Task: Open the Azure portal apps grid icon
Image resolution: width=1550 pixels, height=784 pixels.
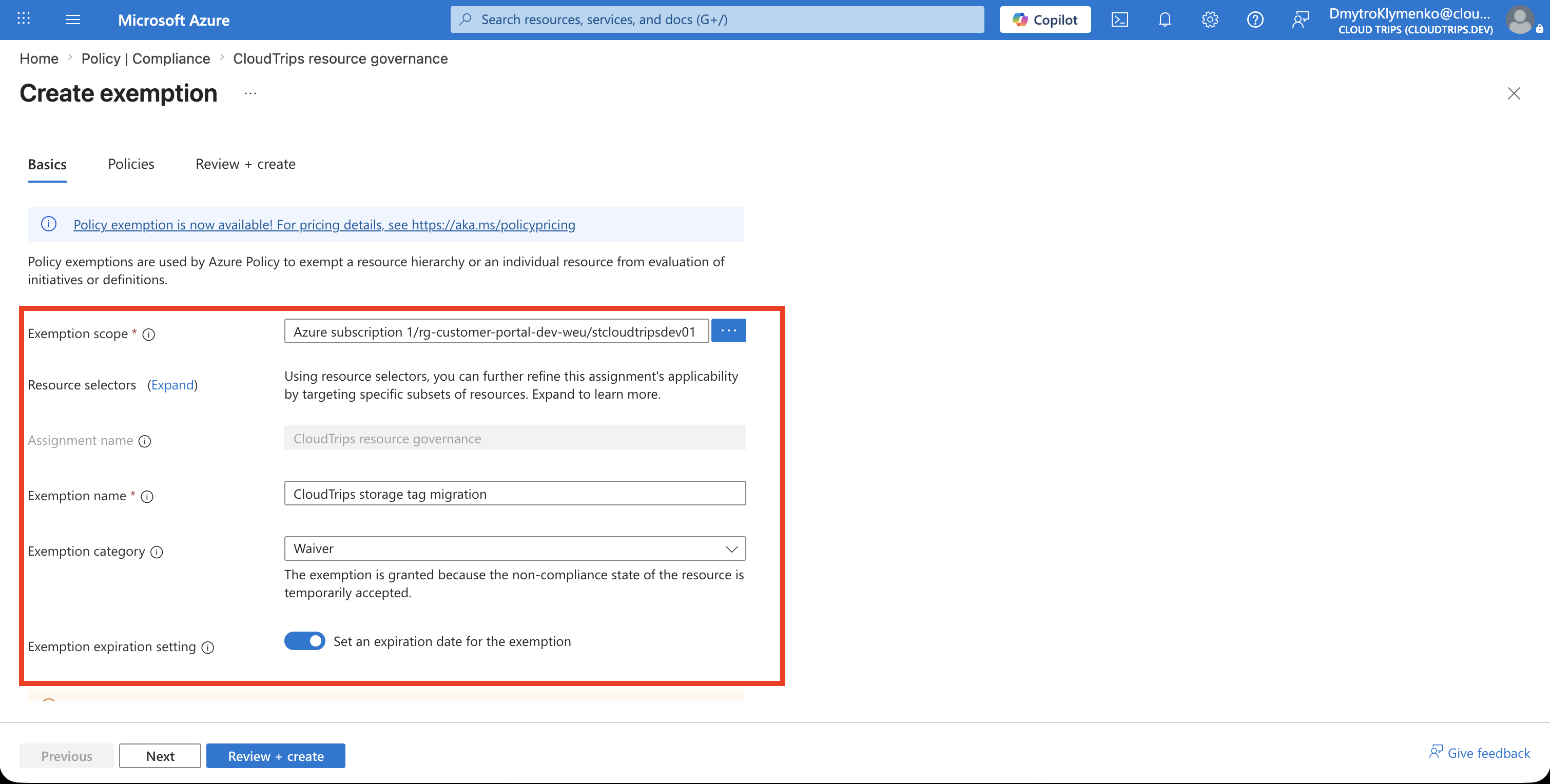Action: point(24,19)
